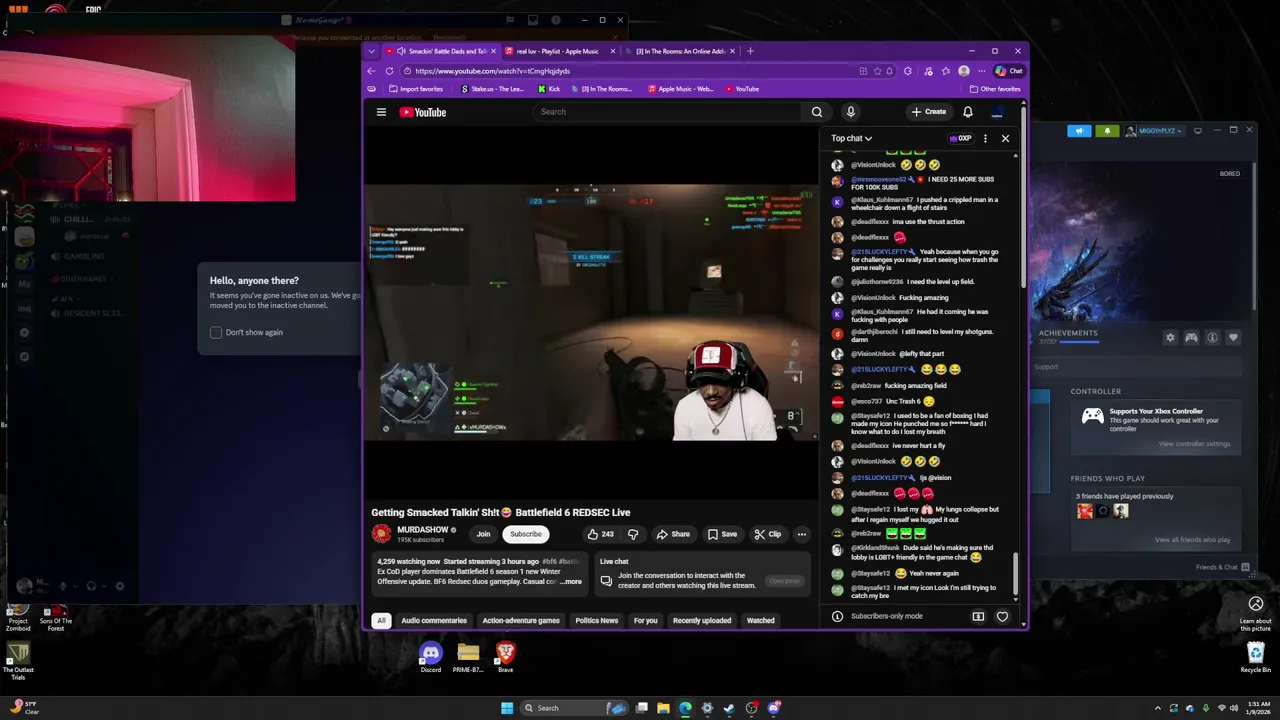Select Audio commentaries filter chip
The height and width of the screenshot is (720, 1280).
point(434,620)
